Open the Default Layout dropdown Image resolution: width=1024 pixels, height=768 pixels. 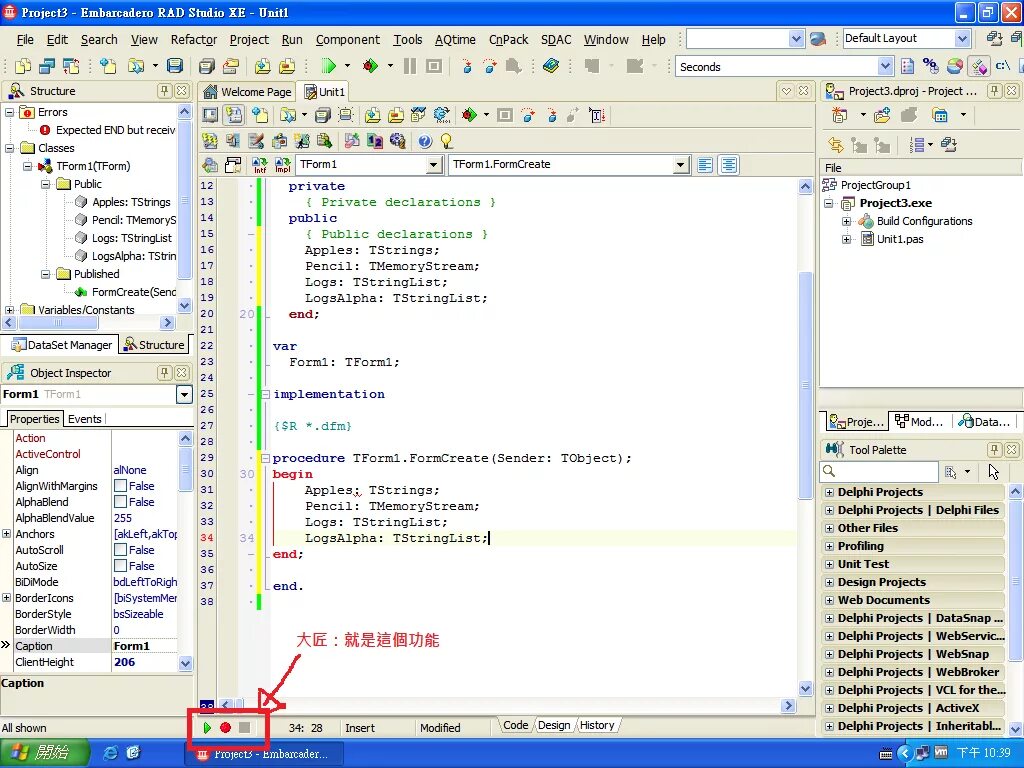tap(962, 39)
